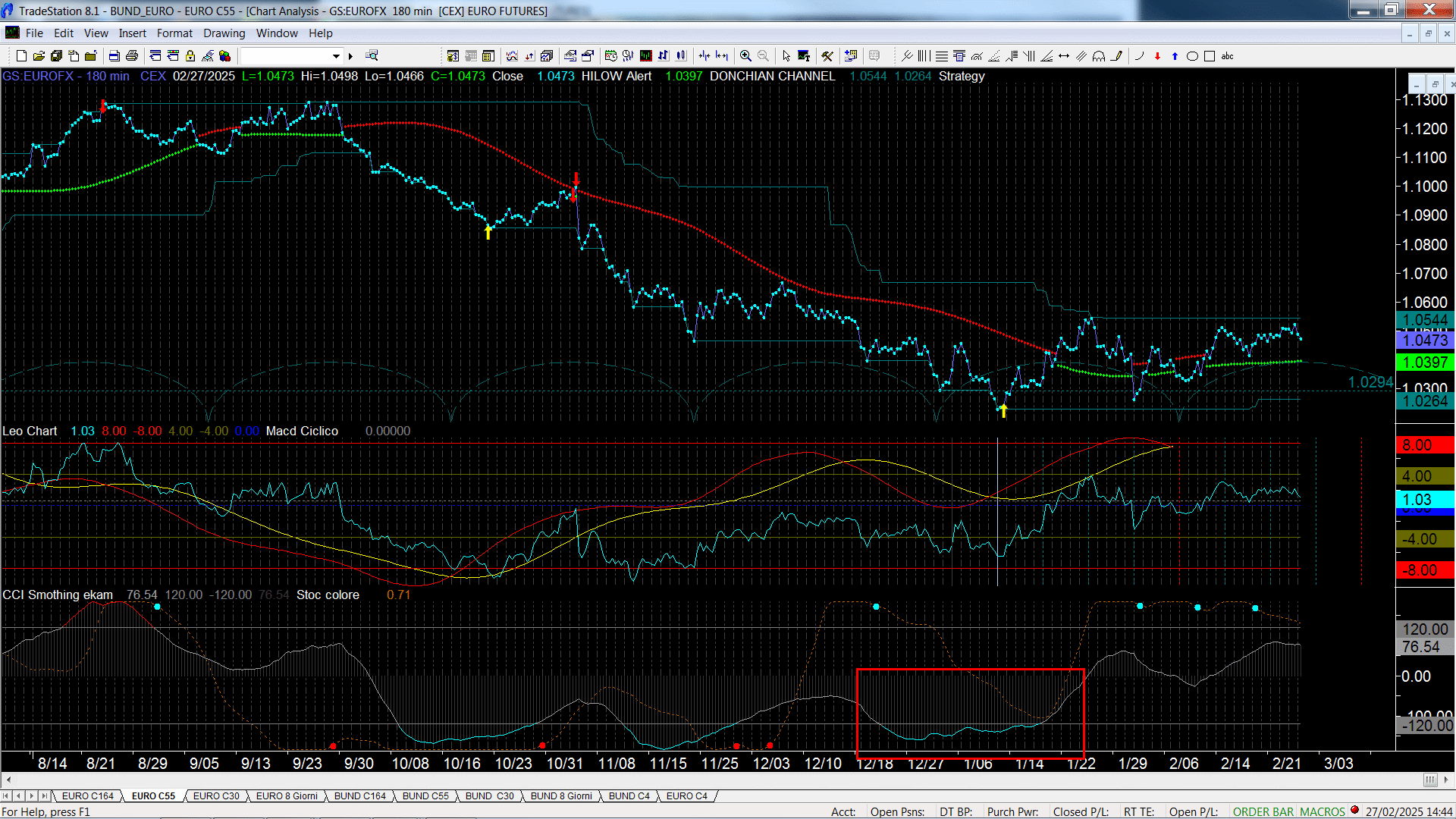
Task: Switch to the BUND 8 Giorni tab
Action: click(561, 795)
